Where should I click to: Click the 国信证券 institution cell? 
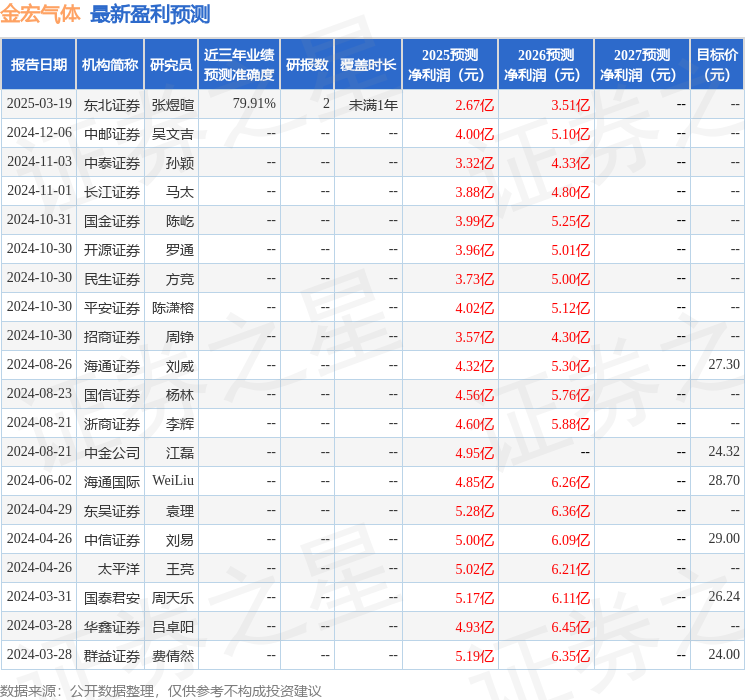(x=112, y=395)
